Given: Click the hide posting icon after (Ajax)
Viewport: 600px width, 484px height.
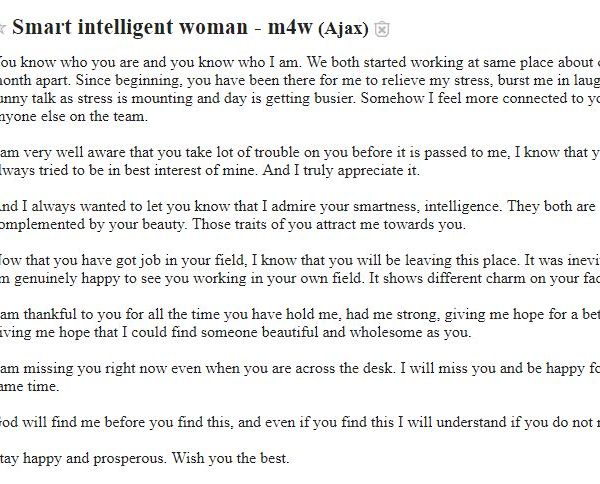Looking at the screenshot, I should 382,27.
